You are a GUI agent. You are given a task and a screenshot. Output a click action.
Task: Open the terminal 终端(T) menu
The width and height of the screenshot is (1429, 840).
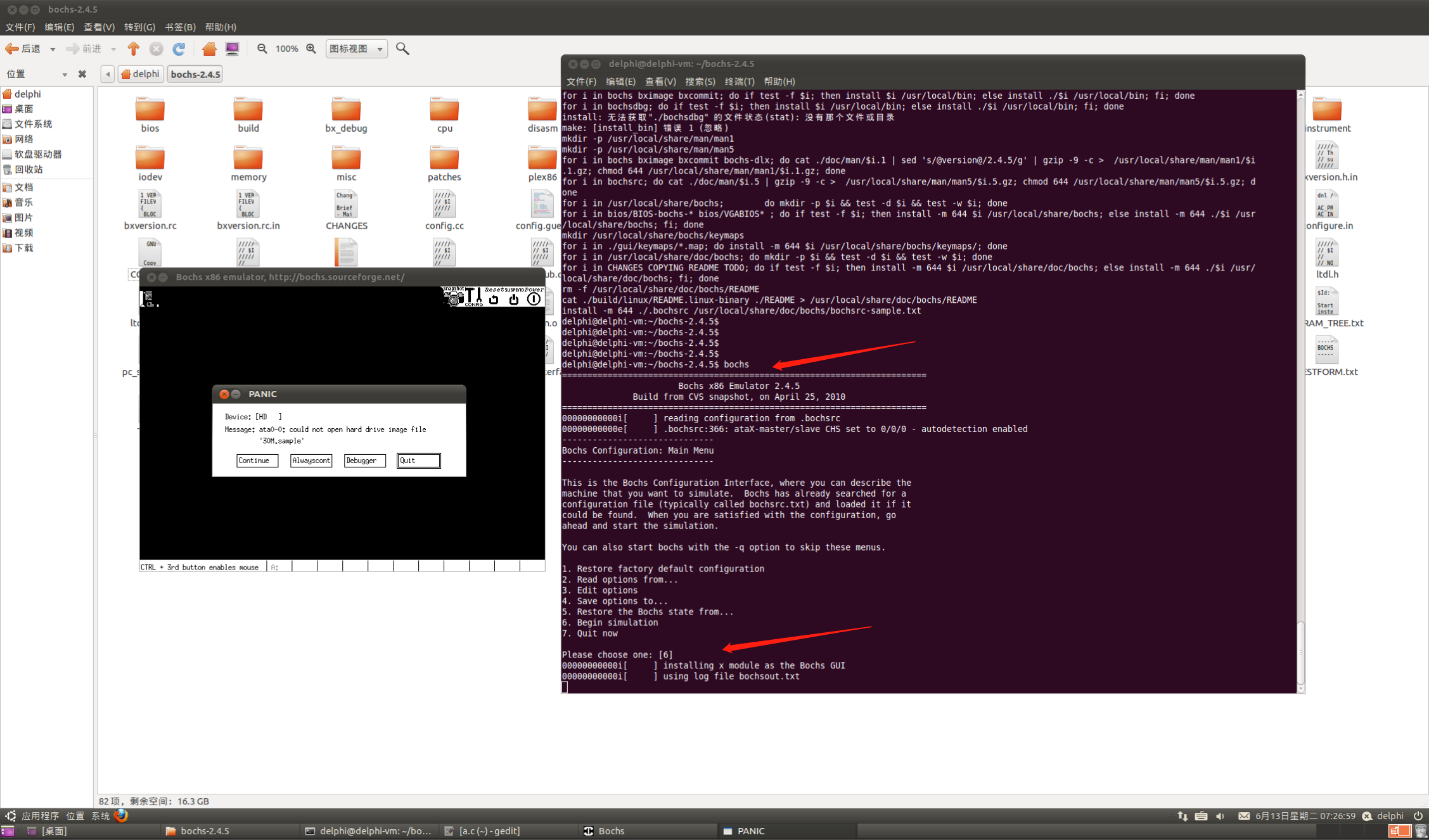click(x=739, y=81)
